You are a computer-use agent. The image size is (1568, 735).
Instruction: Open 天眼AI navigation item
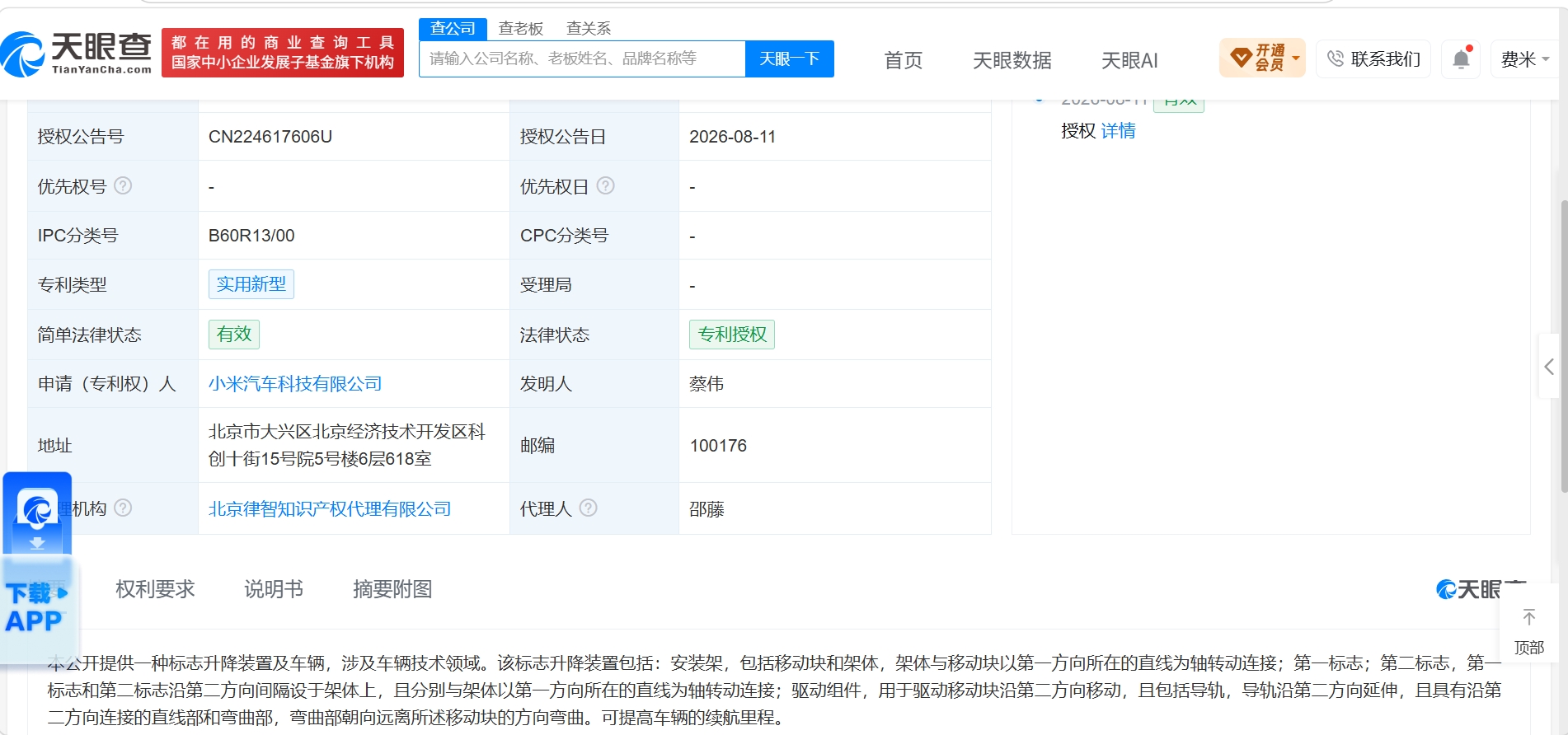pos(1129,60)
